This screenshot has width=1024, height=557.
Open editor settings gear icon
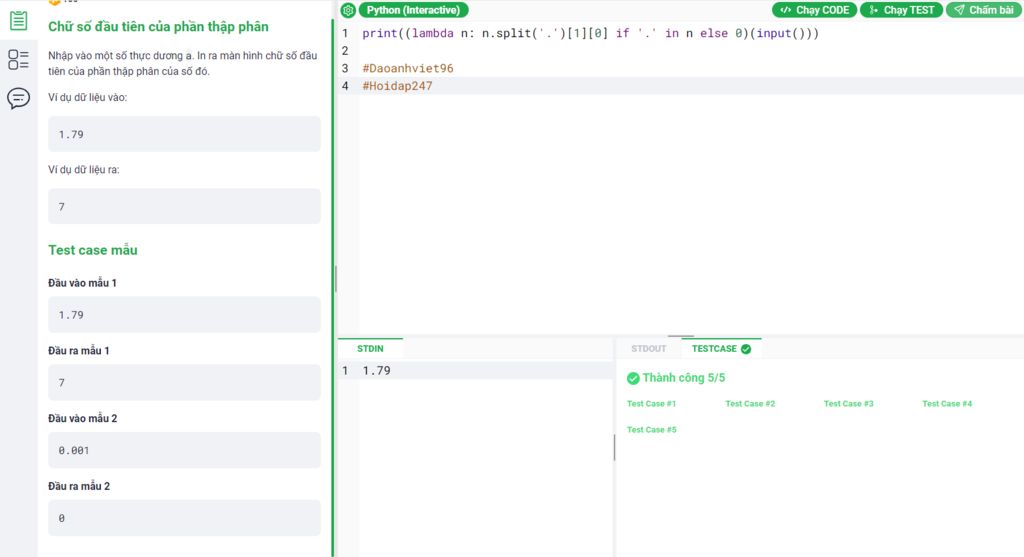pos(348,10)
